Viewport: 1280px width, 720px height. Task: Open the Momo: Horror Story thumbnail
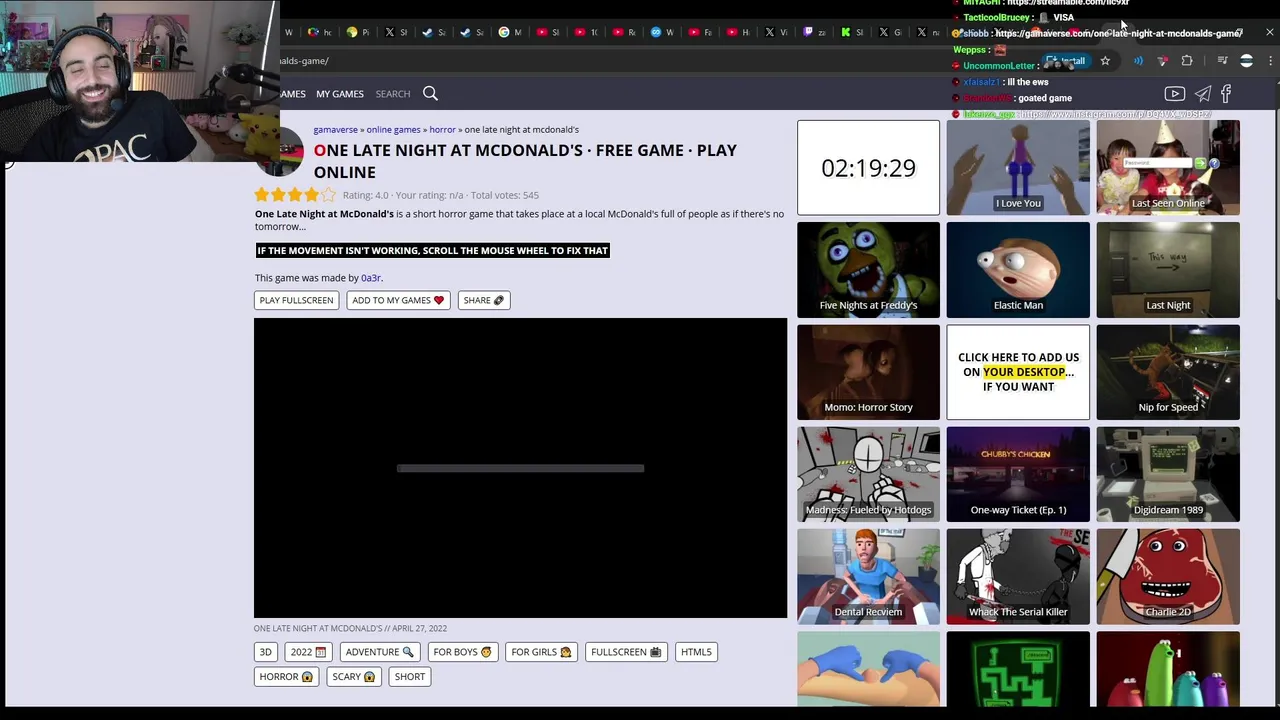click(x=868, y=372)
